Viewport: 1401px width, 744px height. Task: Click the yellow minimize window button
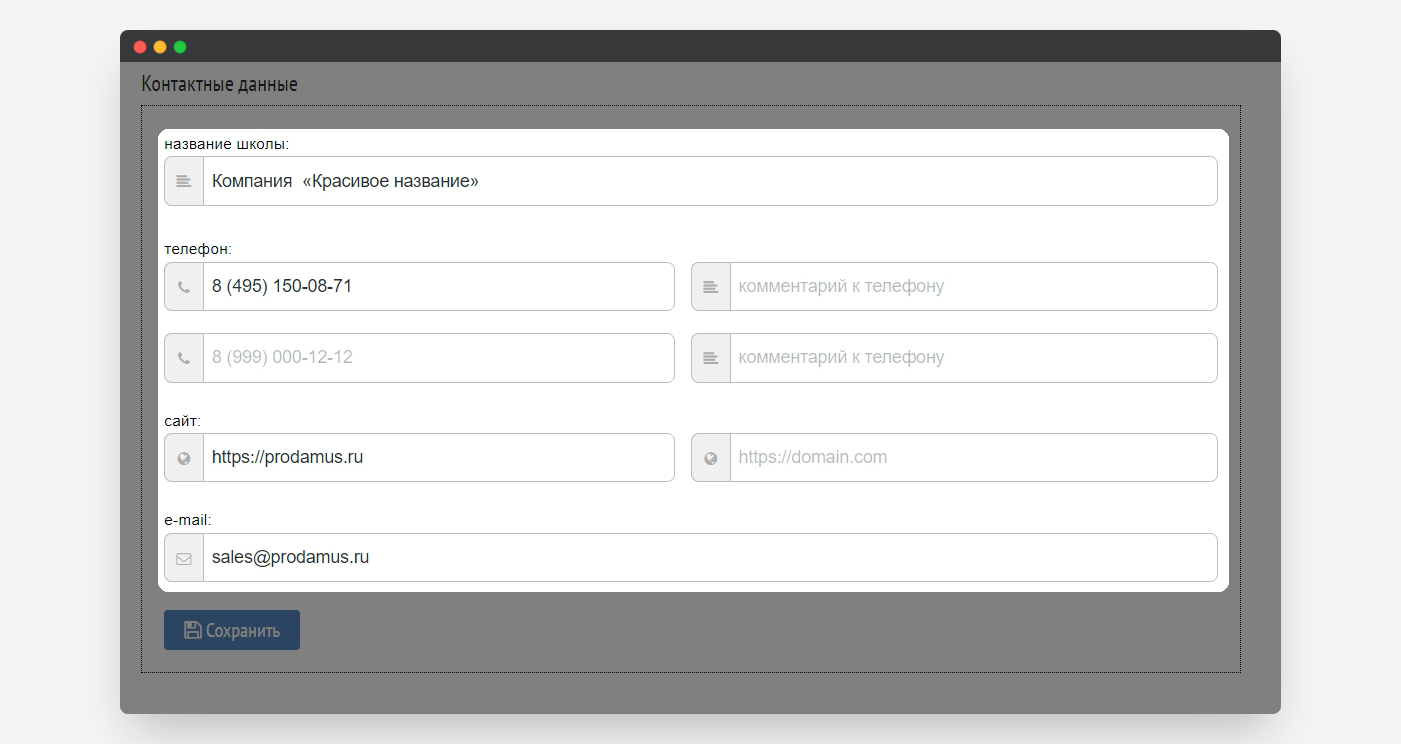[x=160, y=47]
